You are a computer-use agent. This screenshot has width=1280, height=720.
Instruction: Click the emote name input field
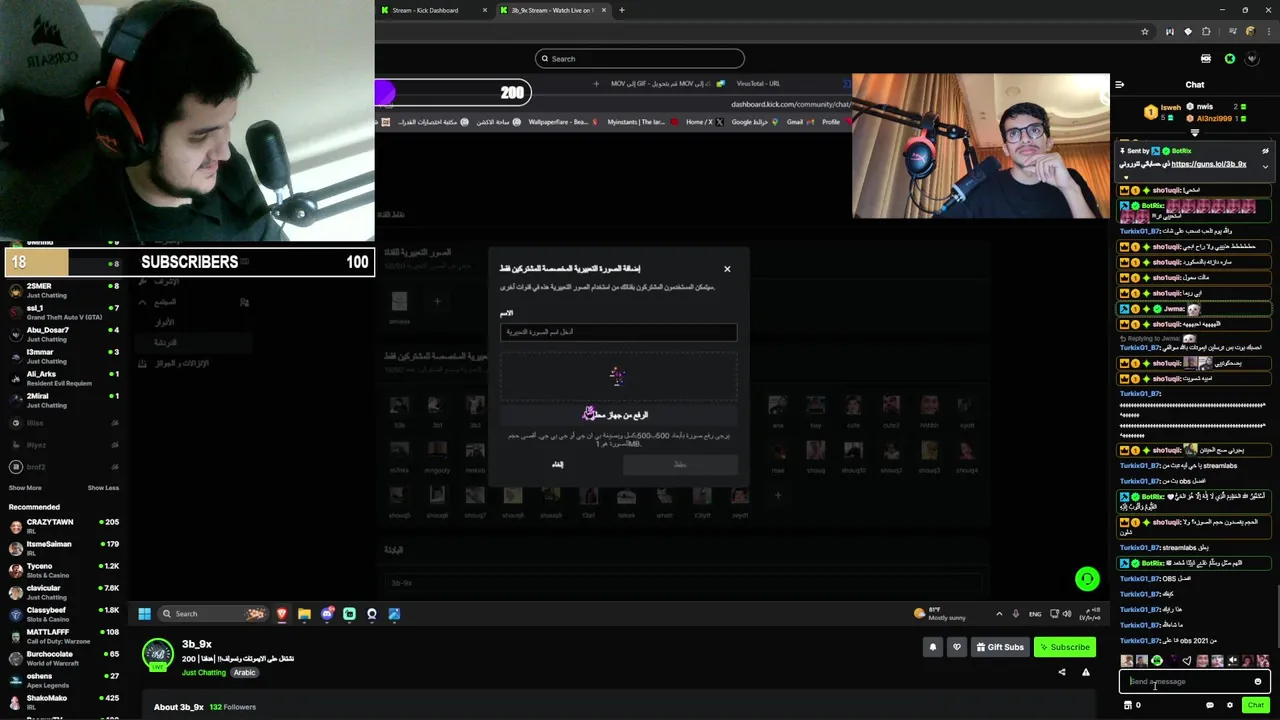coord(618,332)
